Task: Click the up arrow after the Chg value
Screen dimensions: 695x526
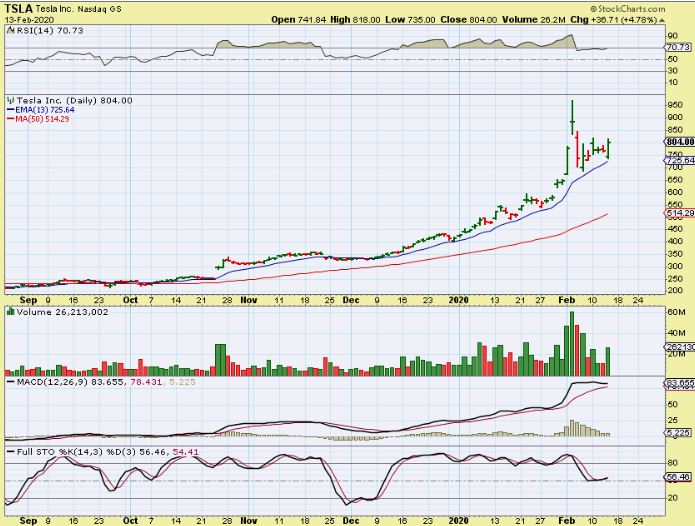Action: pos(662,20)
